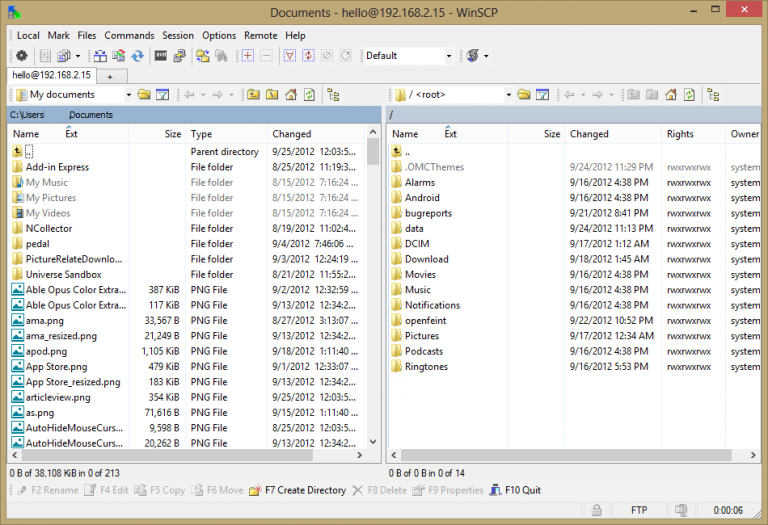Open the Options menu
The height and width of the screenshot is (525, 768).
click(219, 35)
